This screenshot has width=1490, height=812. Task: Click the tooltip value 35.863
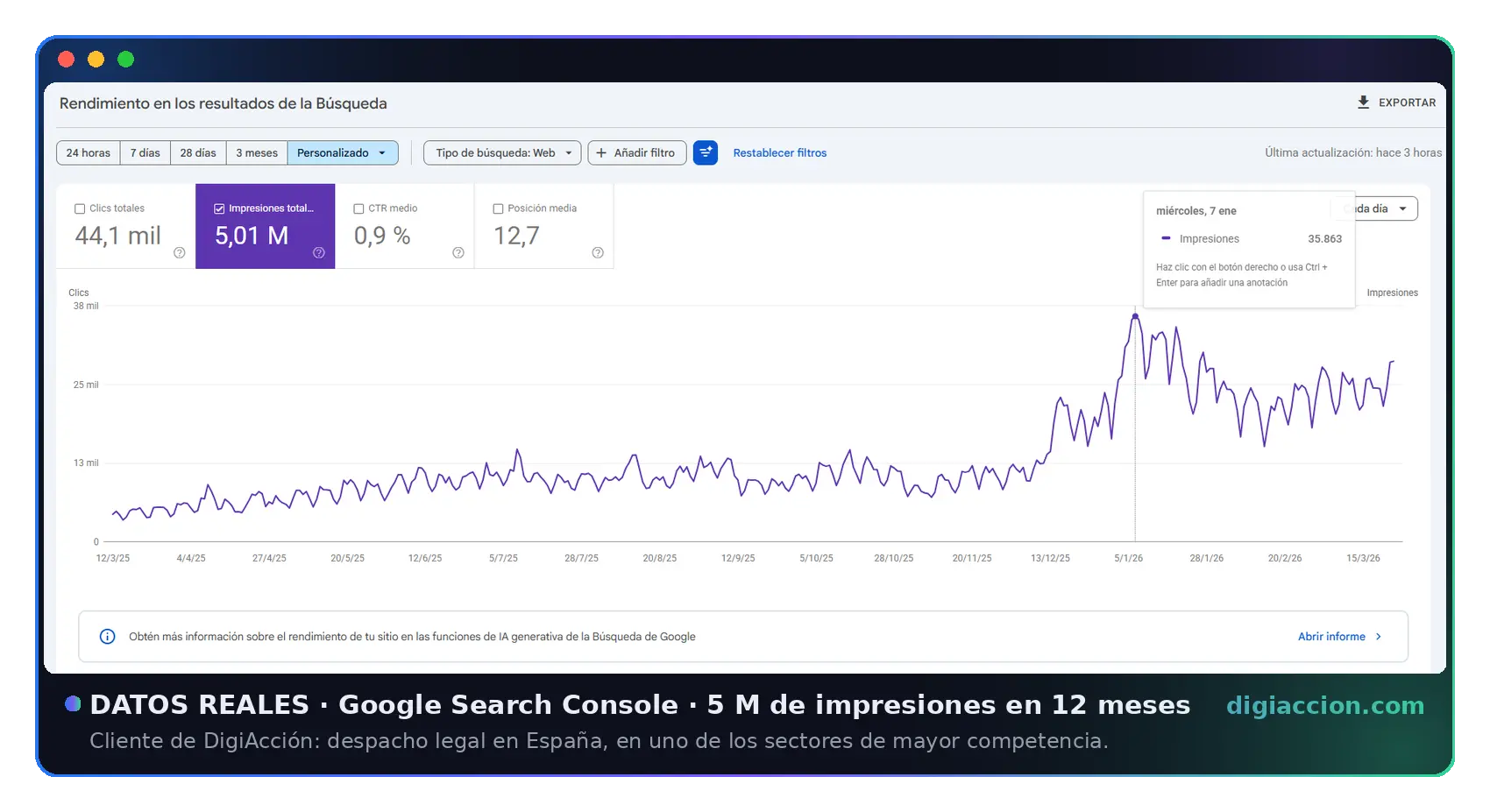[1324, 238]
